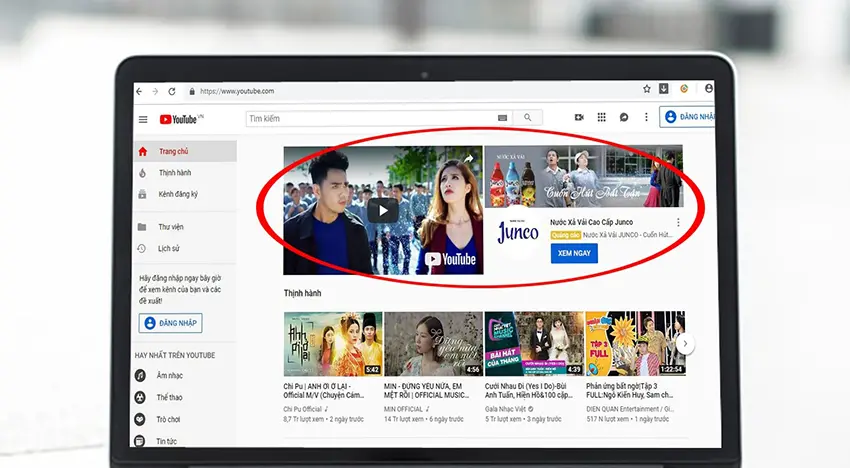Reload the page in browser
Image resolution: width=850 pixels, height=468 pixels.
[172, 91]
